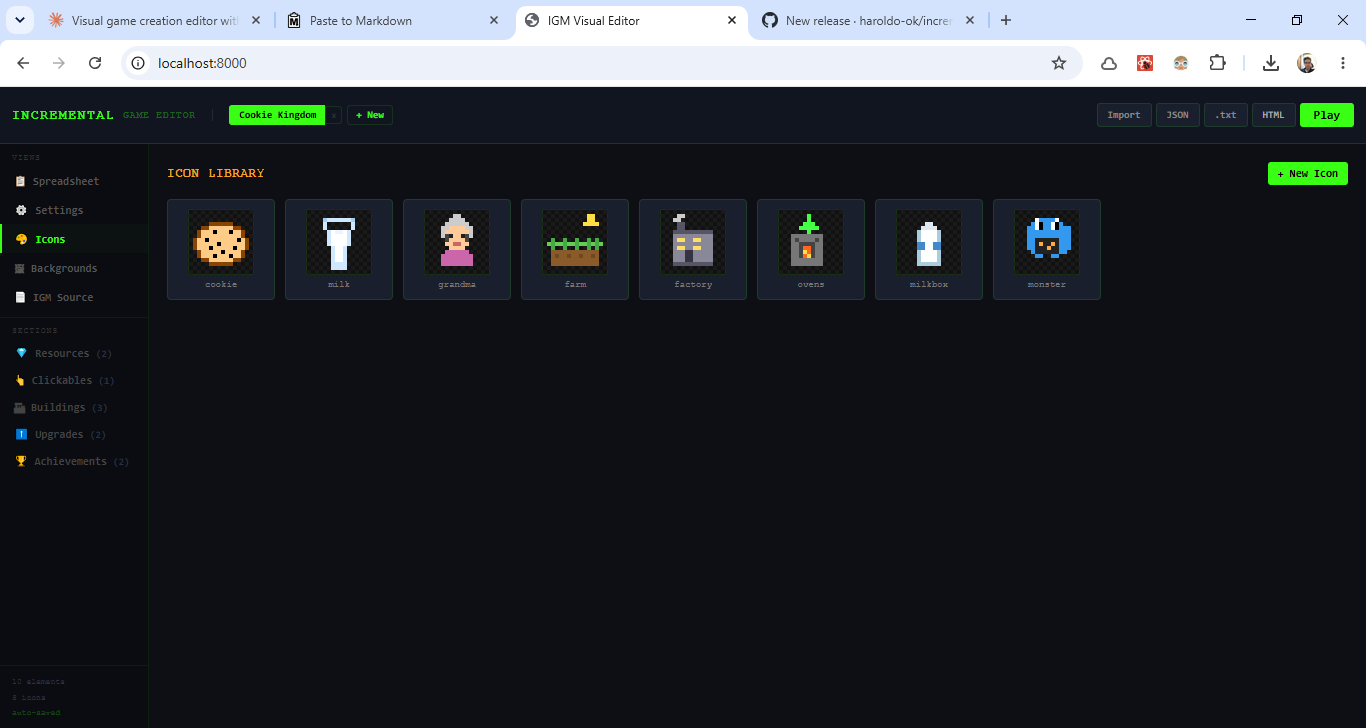Select the ovens icon card

click(x=811, y=249)
